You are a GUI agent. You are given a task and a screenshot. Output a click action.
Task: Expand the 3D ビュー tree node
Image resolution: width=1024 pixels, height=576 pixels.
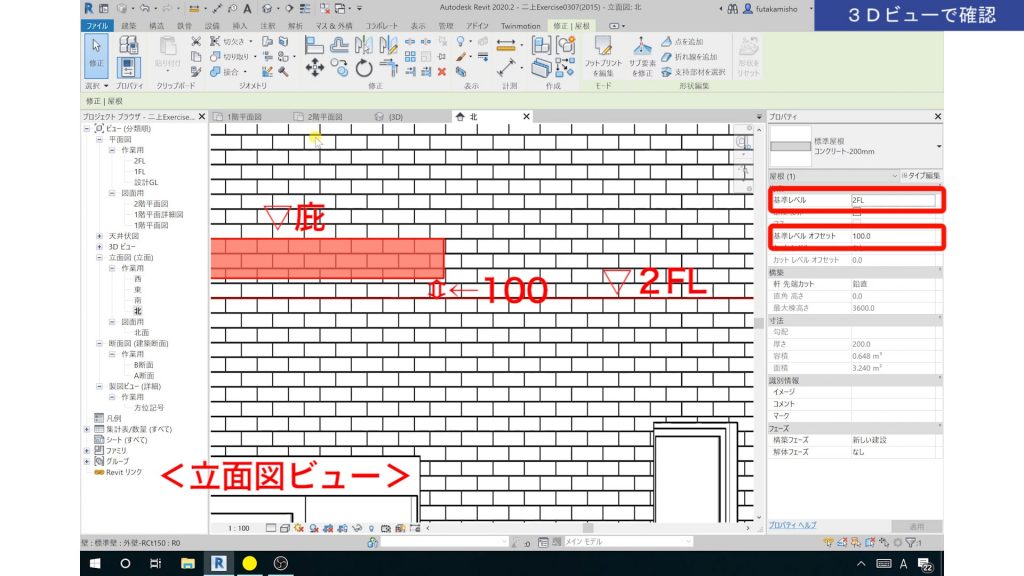[x=99, y=246]
